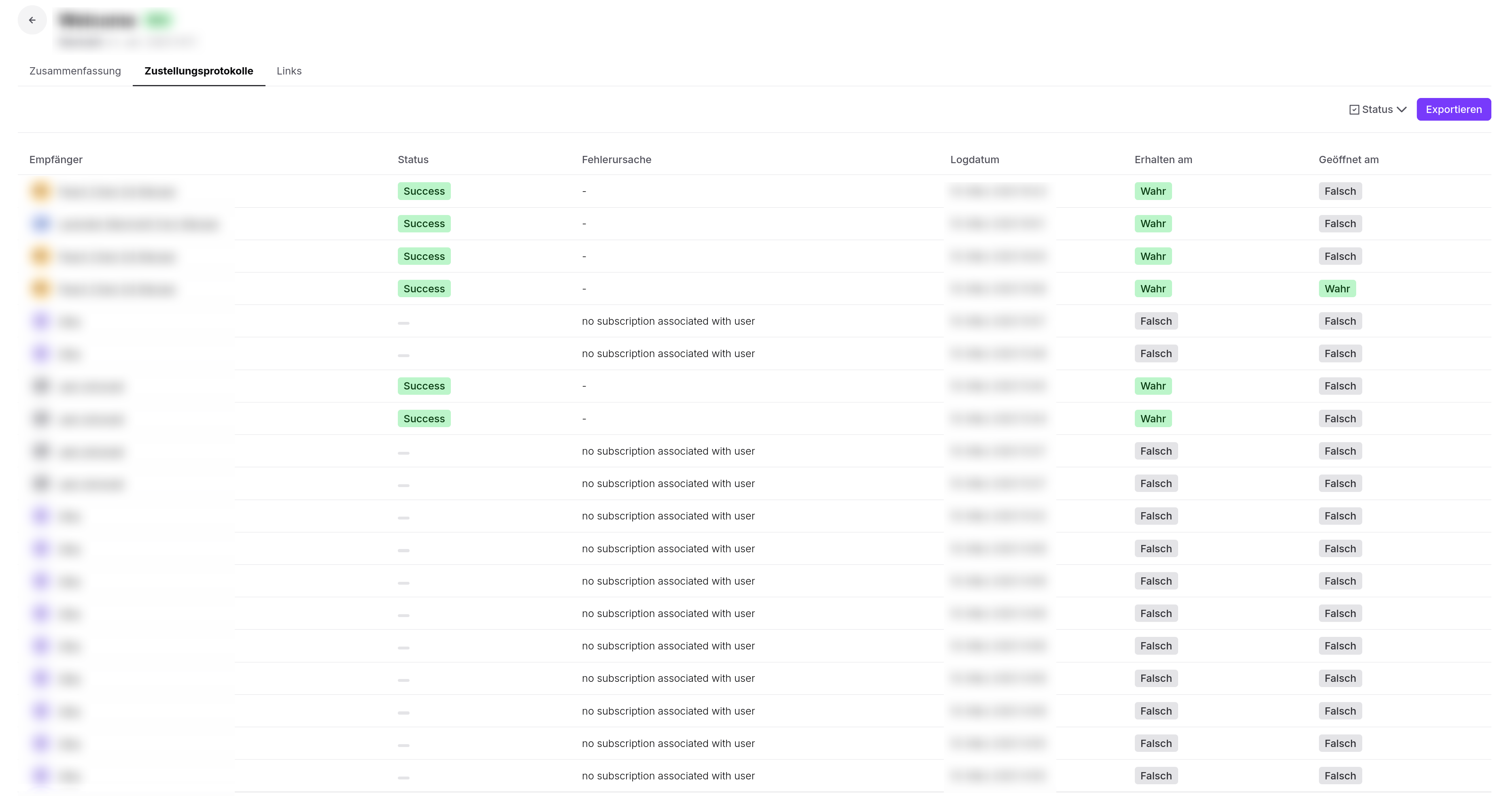Click the Erhalten am column header
The height and width of the screenshot is (796, 1512).
[1164, 160]
